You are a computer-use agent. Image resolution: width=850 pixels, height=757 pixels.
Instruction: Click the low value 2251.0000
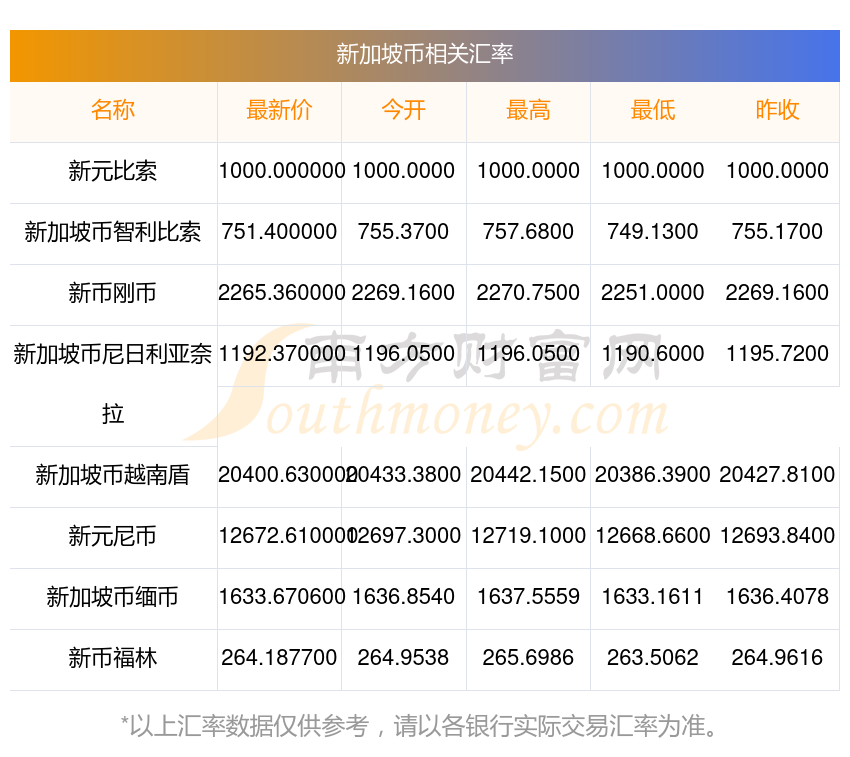pos(653,293)
